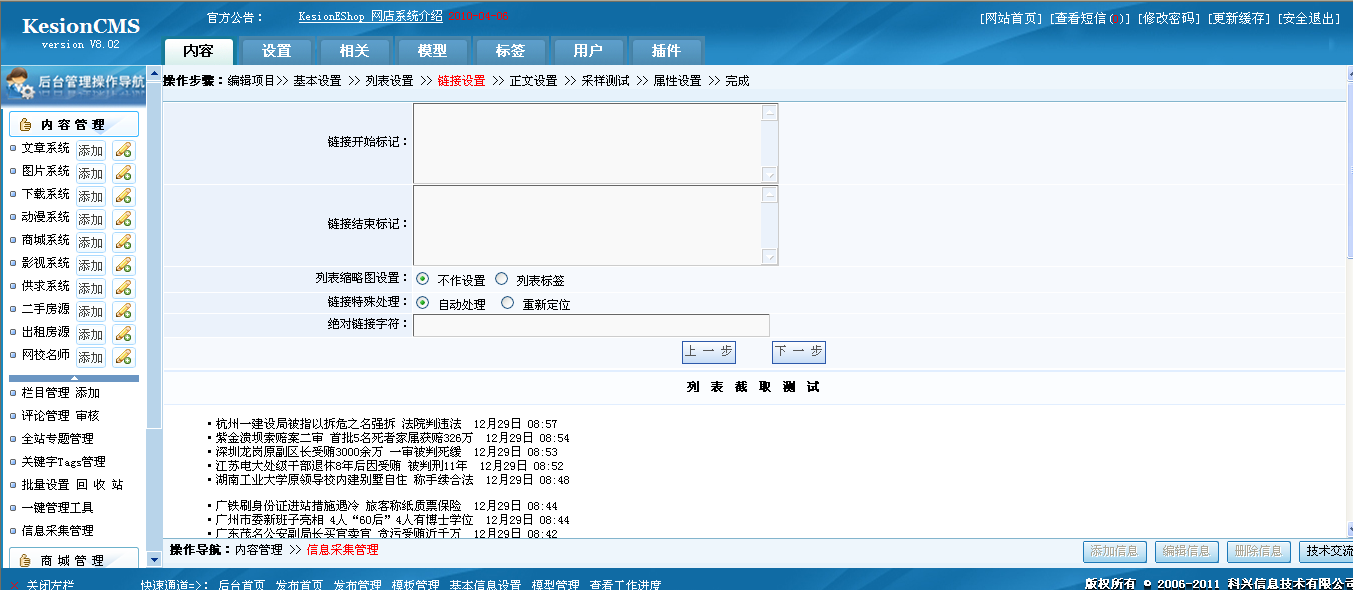Open 发布管理 in the quick links bar
This screenshot has width=1353, height=590.
pos(357,585)
